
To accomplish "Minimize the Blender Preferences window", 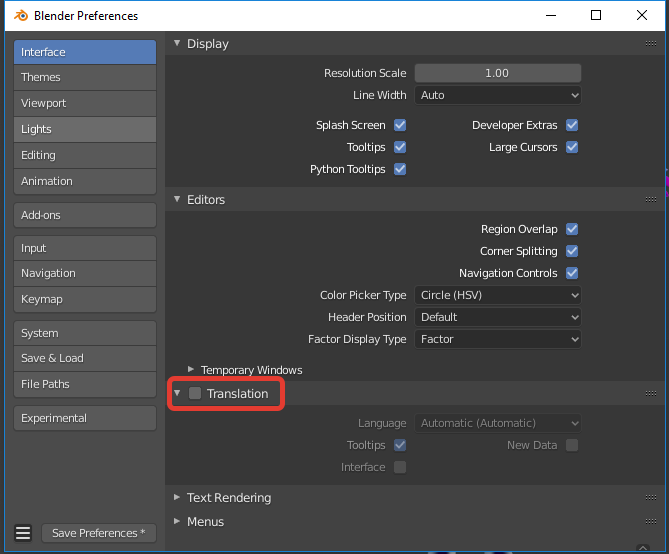I will click(551, 15).
